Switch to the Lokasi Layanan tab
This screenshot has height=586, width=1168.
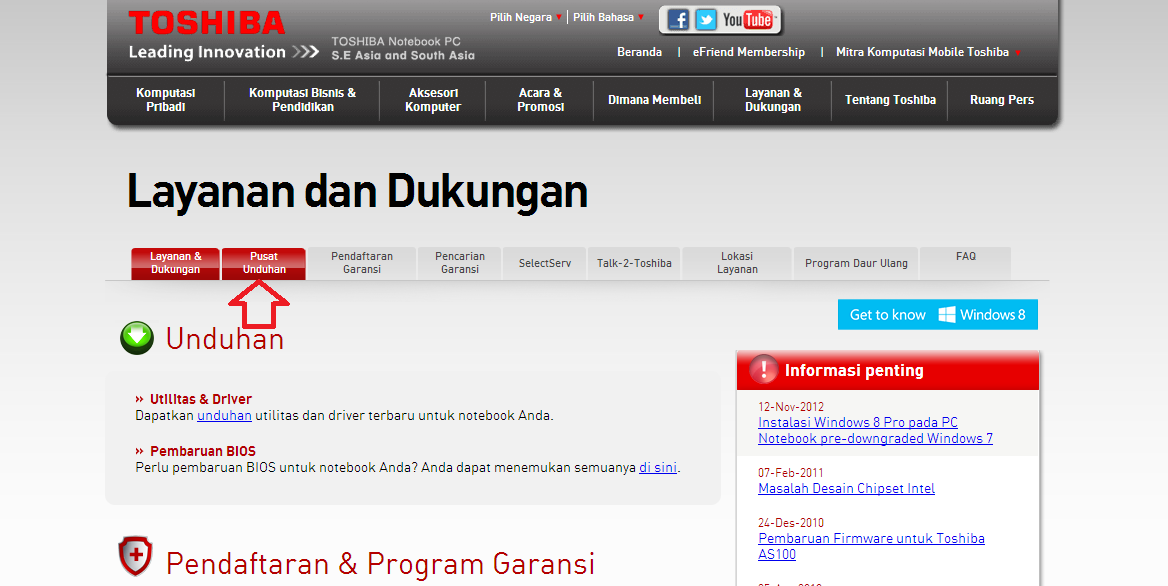point(737,263)
